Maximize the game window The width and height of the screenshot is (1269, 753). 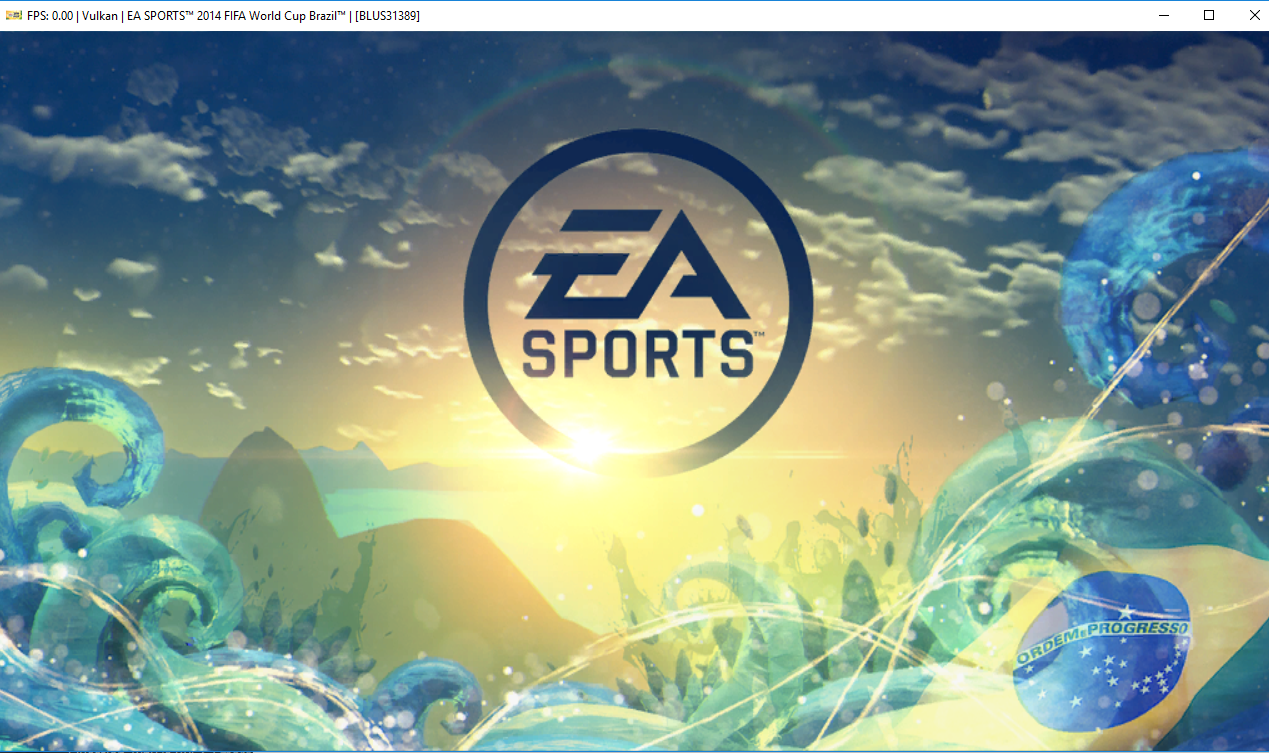coord(1209,15)
